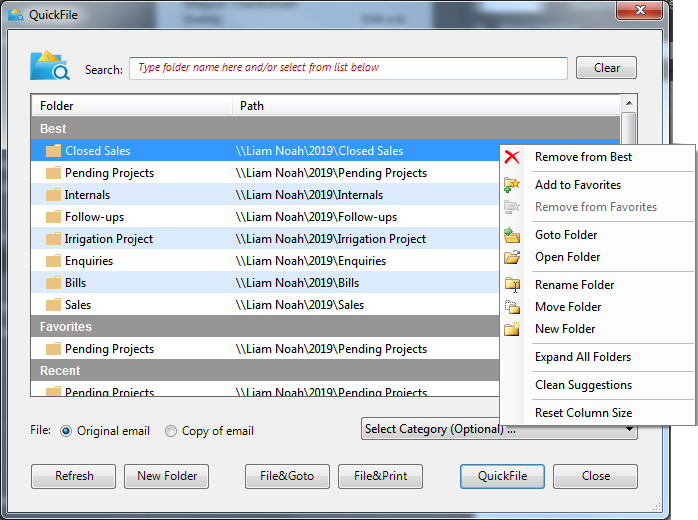Viewport: 698px width, 520px height.
Task: Click the Closed Sales folder icon
Action: click(53, 150)
